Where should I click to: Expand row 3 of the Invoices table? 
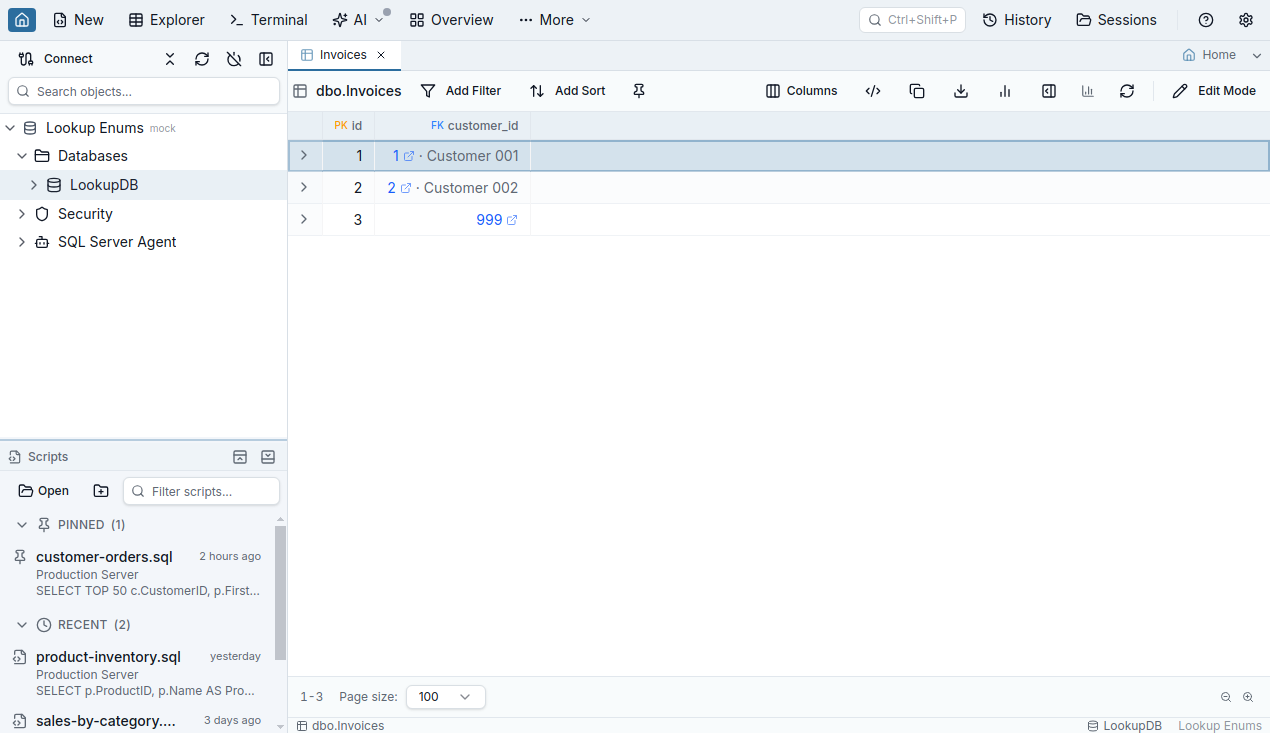[x=304, y=220]
